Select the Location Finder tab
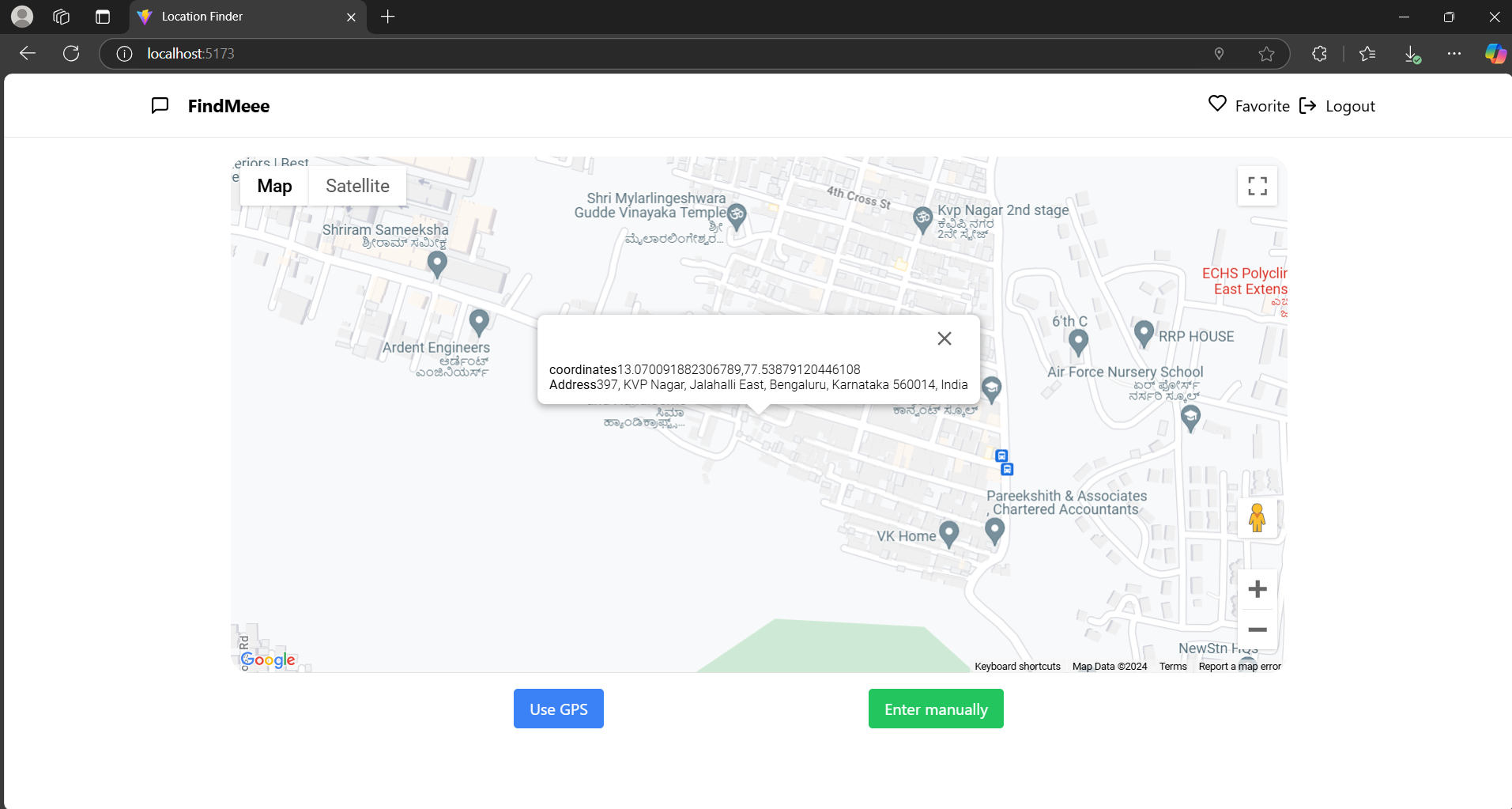This screenshot has width=1512, height=809. click(x=247, y=17)
